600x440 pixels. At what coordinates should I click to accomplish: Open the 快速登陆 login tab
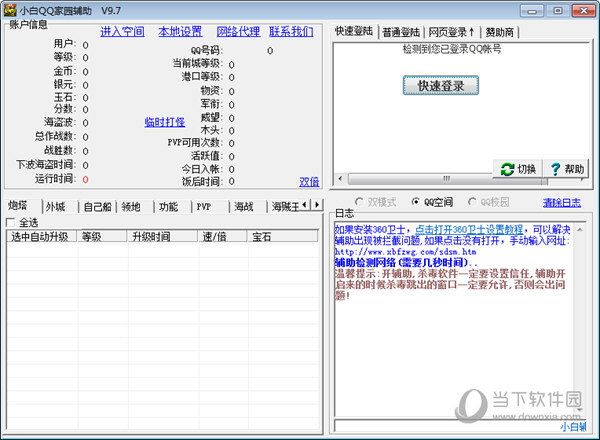pos(354,31)
